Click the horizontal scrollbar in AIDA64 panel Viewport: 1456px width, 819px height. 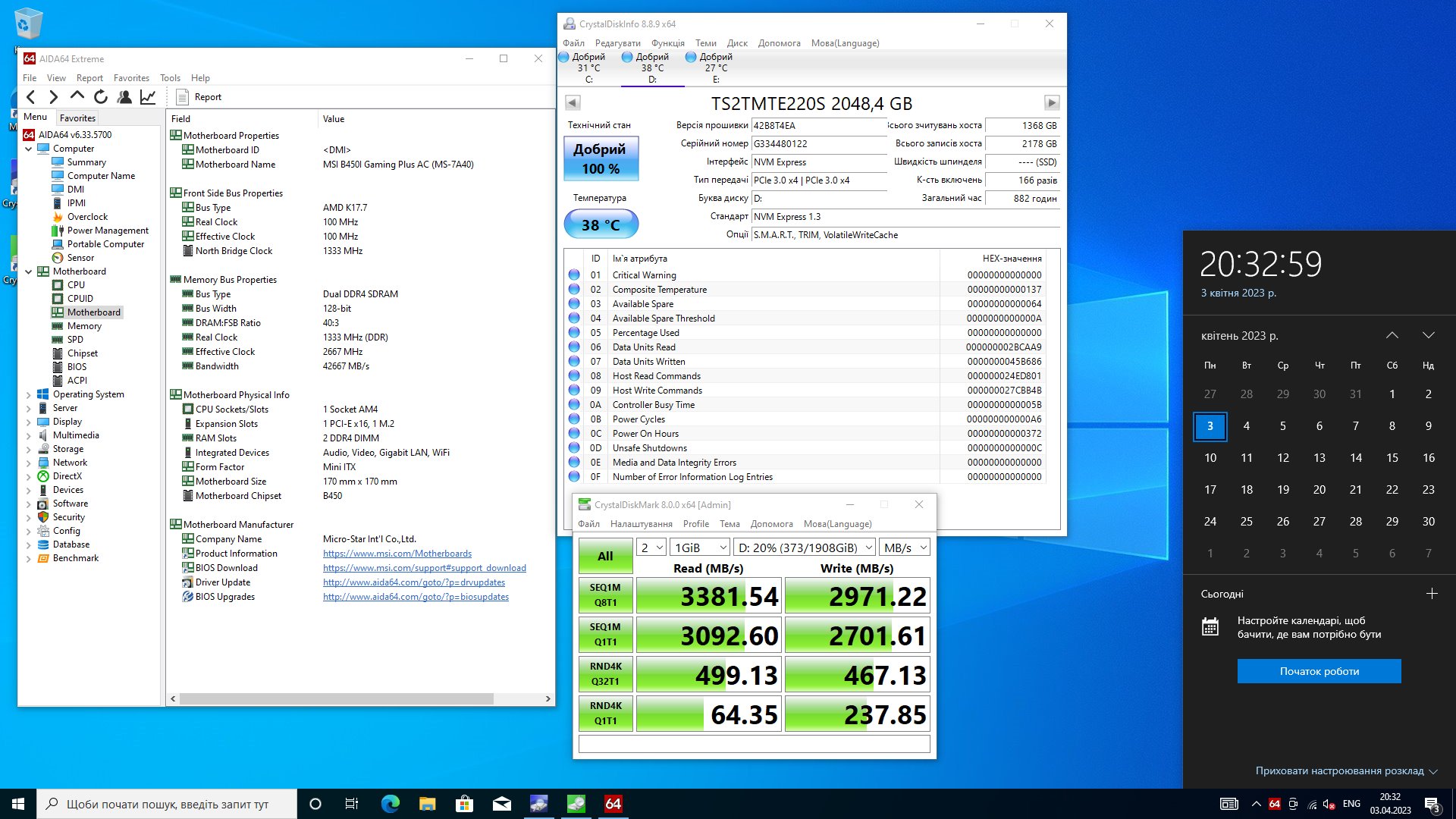click(x=337, y=698)
